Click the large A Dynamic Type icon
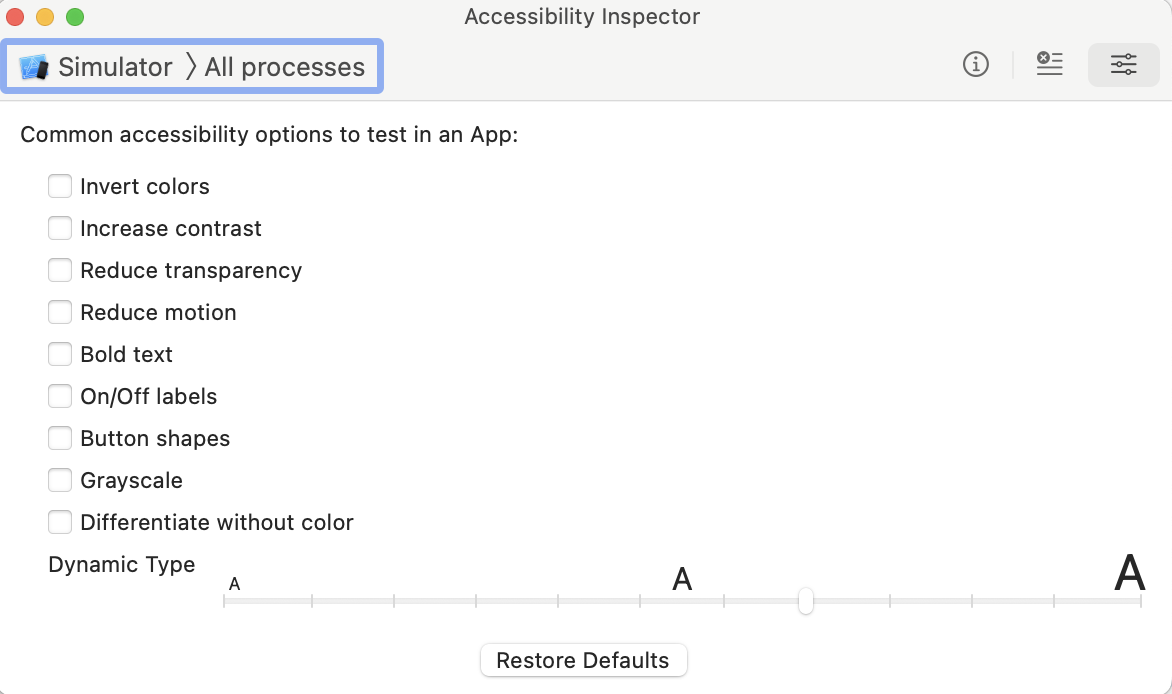Viewport: 1172px width, 694px height. pyautogui.click(x=1129, y=574)
